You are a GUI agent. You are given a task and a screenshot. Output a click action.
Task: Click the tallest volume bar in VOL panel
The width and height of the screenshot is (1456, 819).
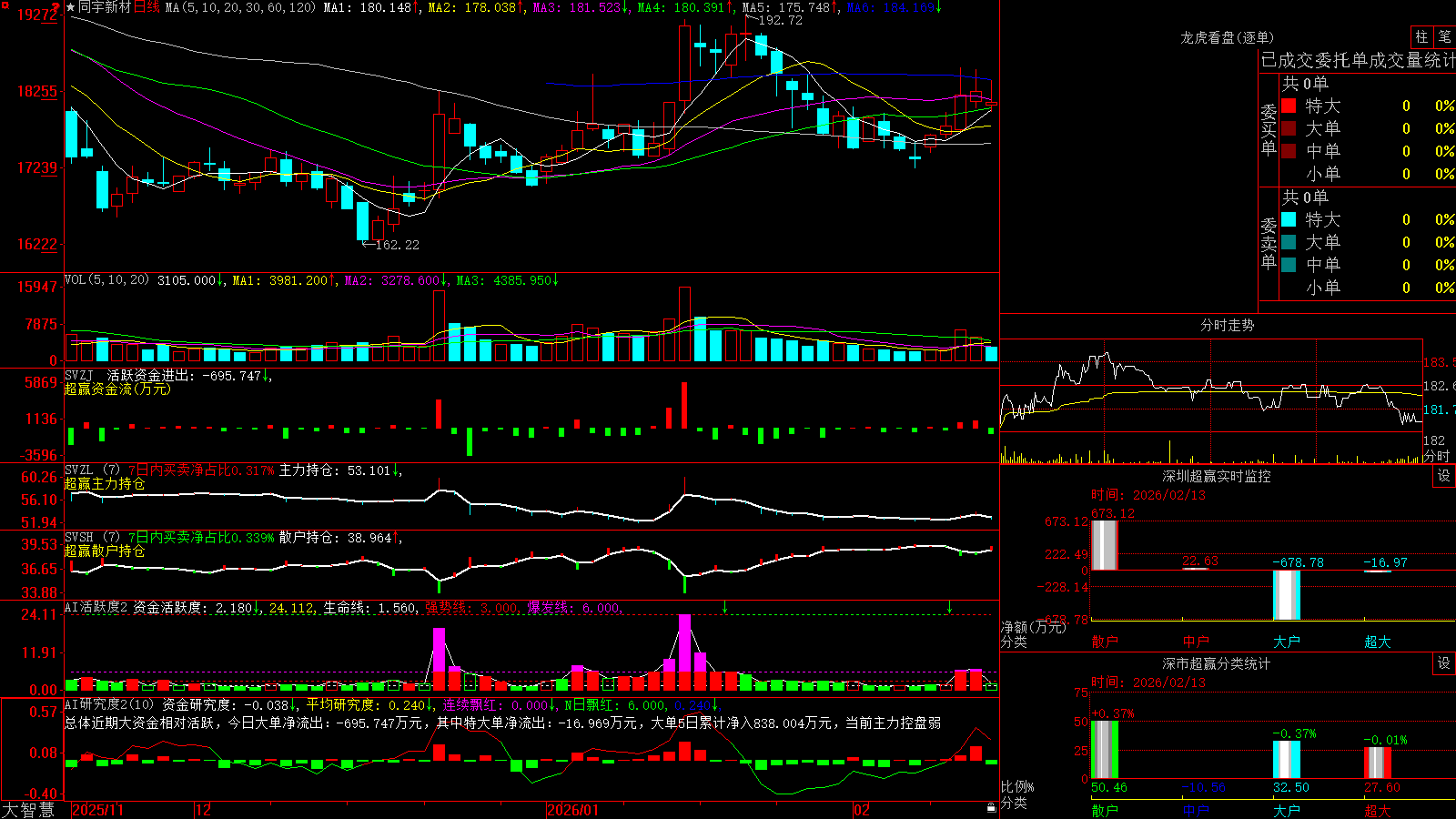pyautogui.click(x=684, y=324)
